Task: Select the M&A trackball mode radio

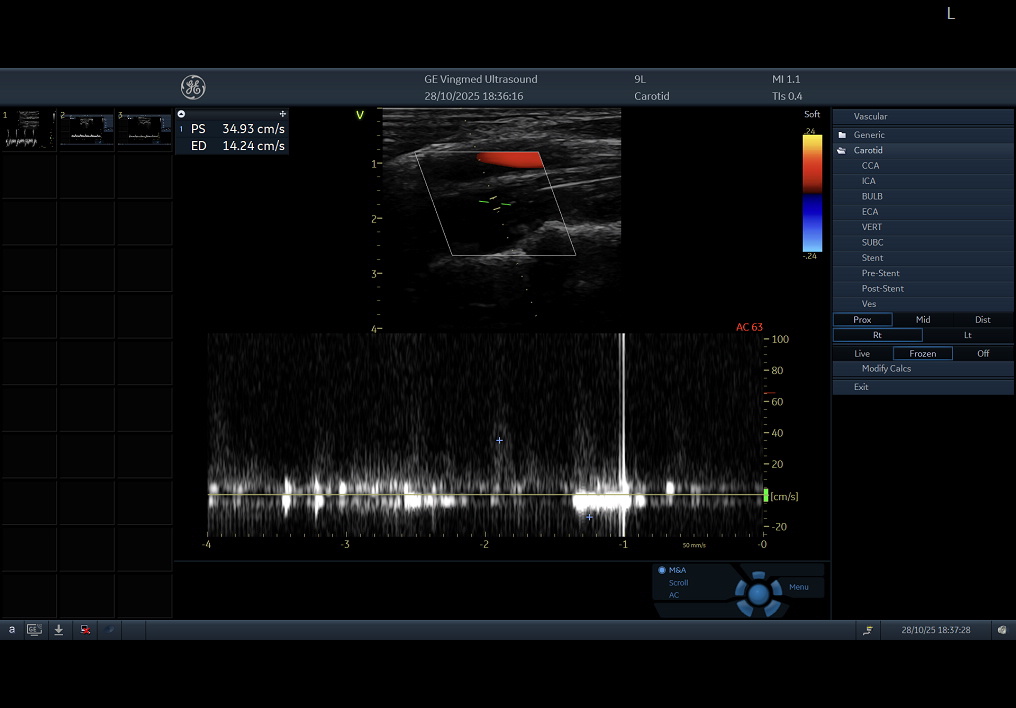Action: [x=662, y=570]
